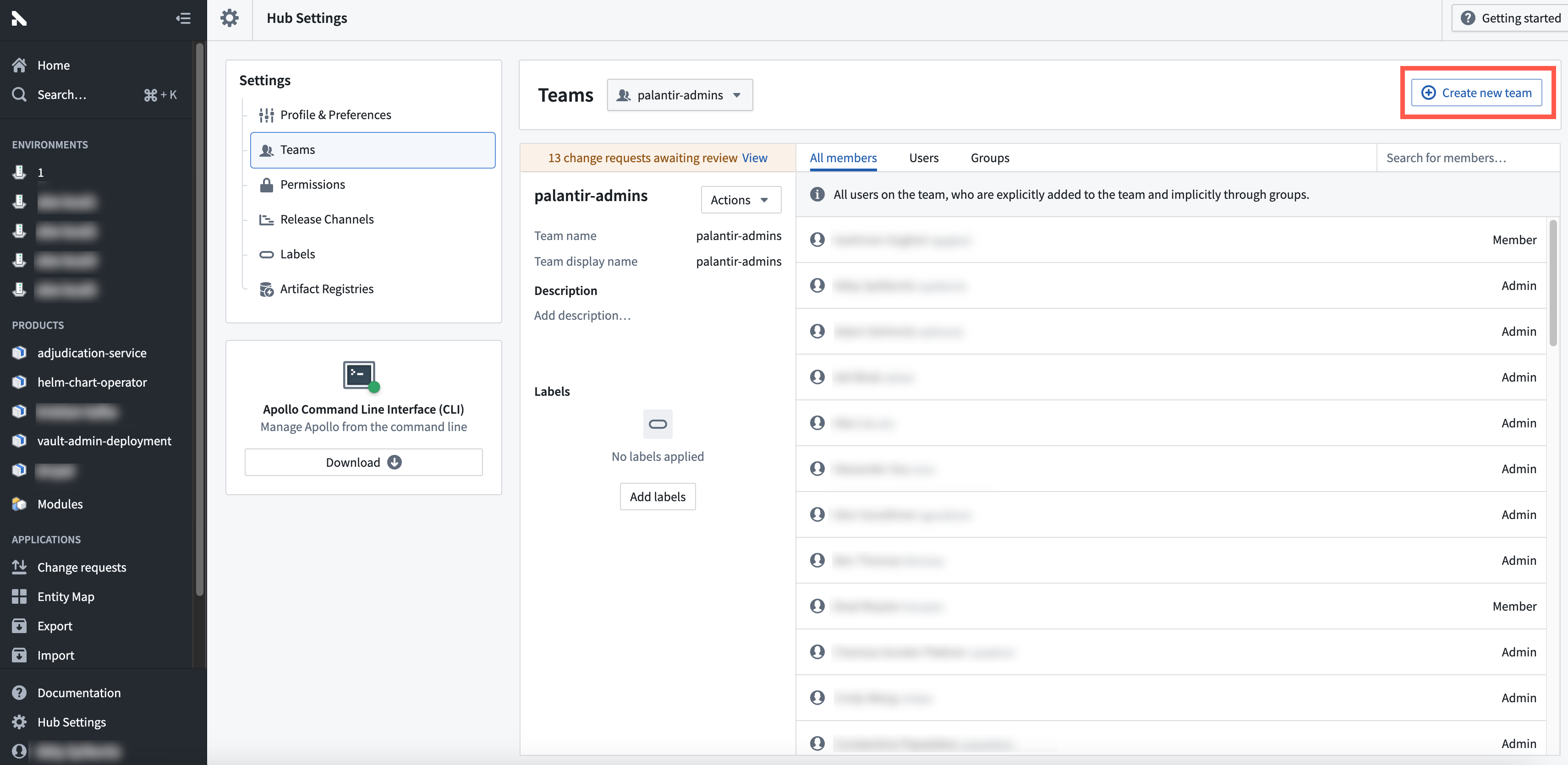Click the members list scrollbar
The image size is (1568, 765).
[x=1553, y=284]
